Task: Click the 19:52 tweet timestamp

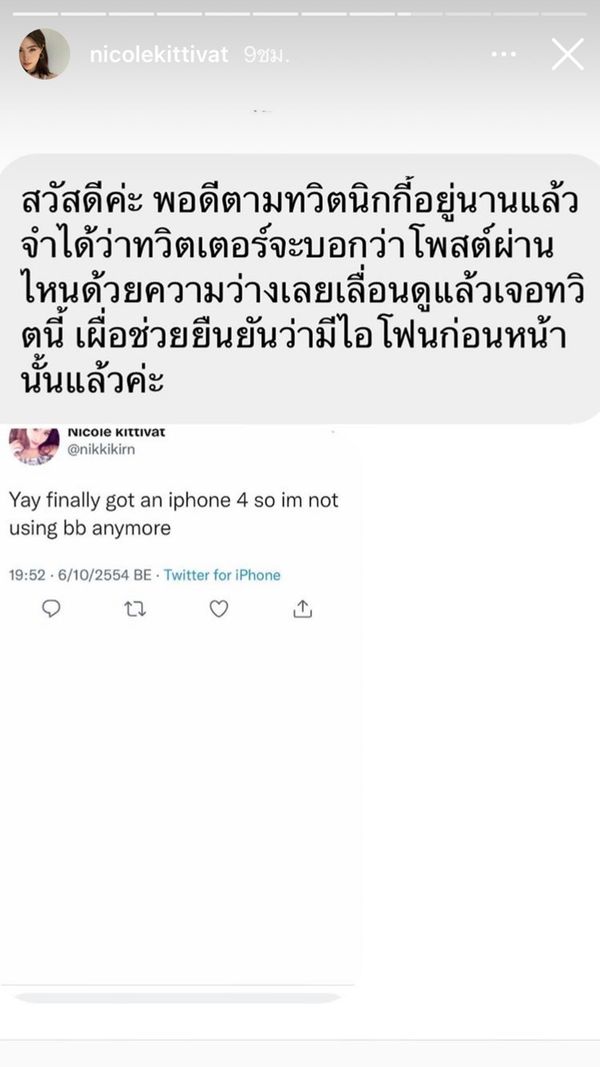Action: 27,575
